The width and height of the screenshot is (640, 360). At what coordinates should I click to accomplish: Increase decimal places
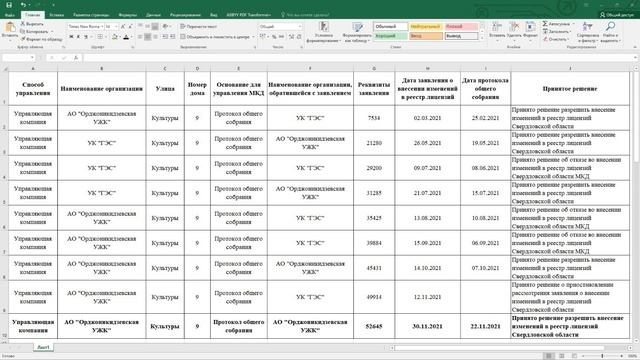291,37
